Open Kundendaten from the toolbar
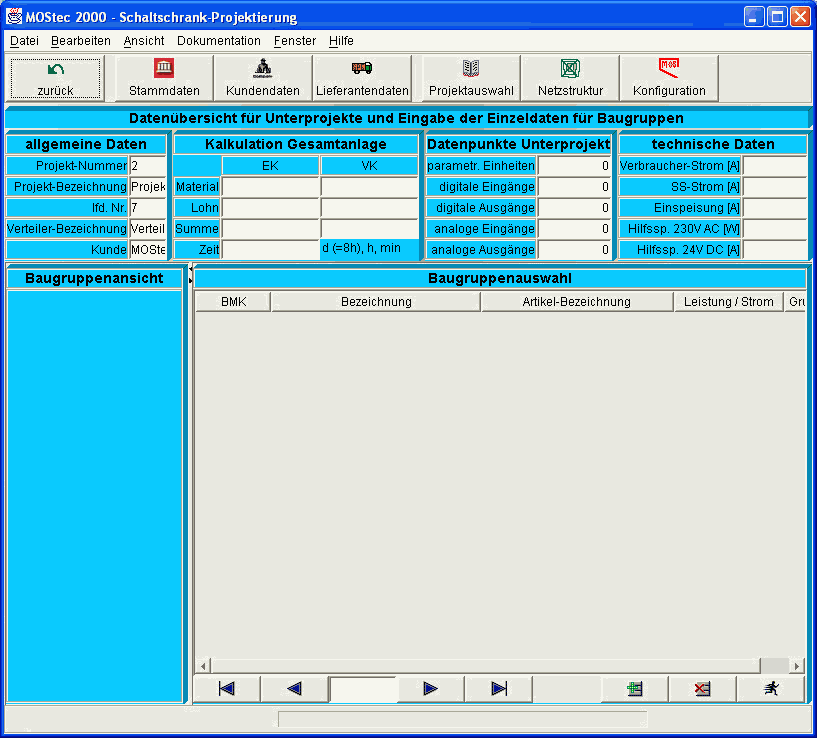817x738 pixels. (263, 78)
